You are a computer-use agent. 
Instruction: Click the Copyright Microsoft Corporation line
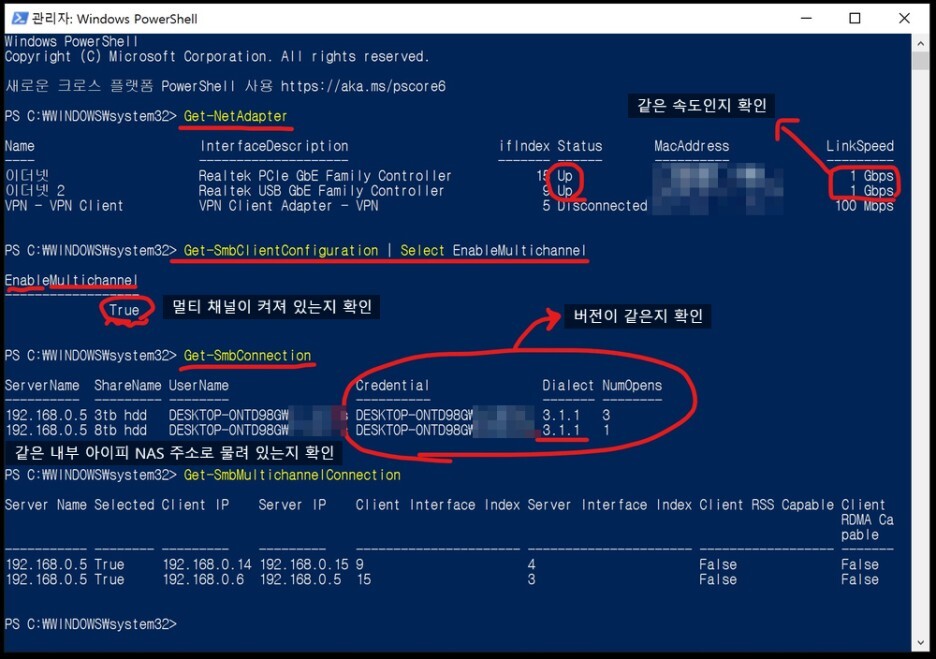click(x=217, y=57)
